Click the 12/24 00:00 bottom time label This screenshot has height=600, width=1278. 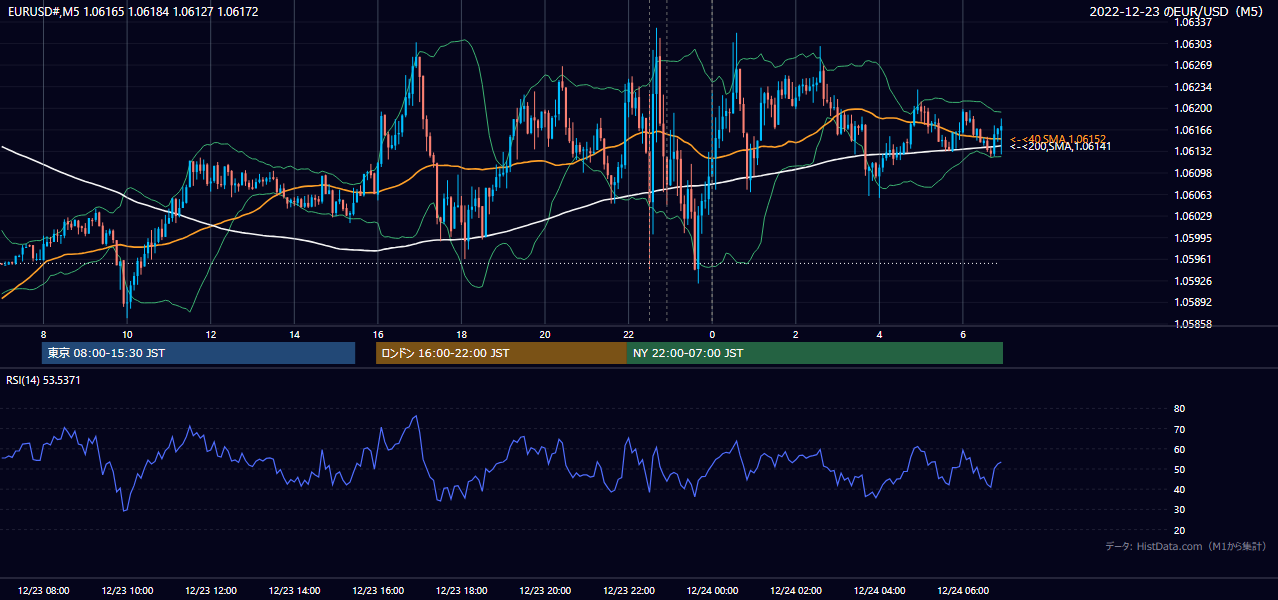tap(712, 591)
